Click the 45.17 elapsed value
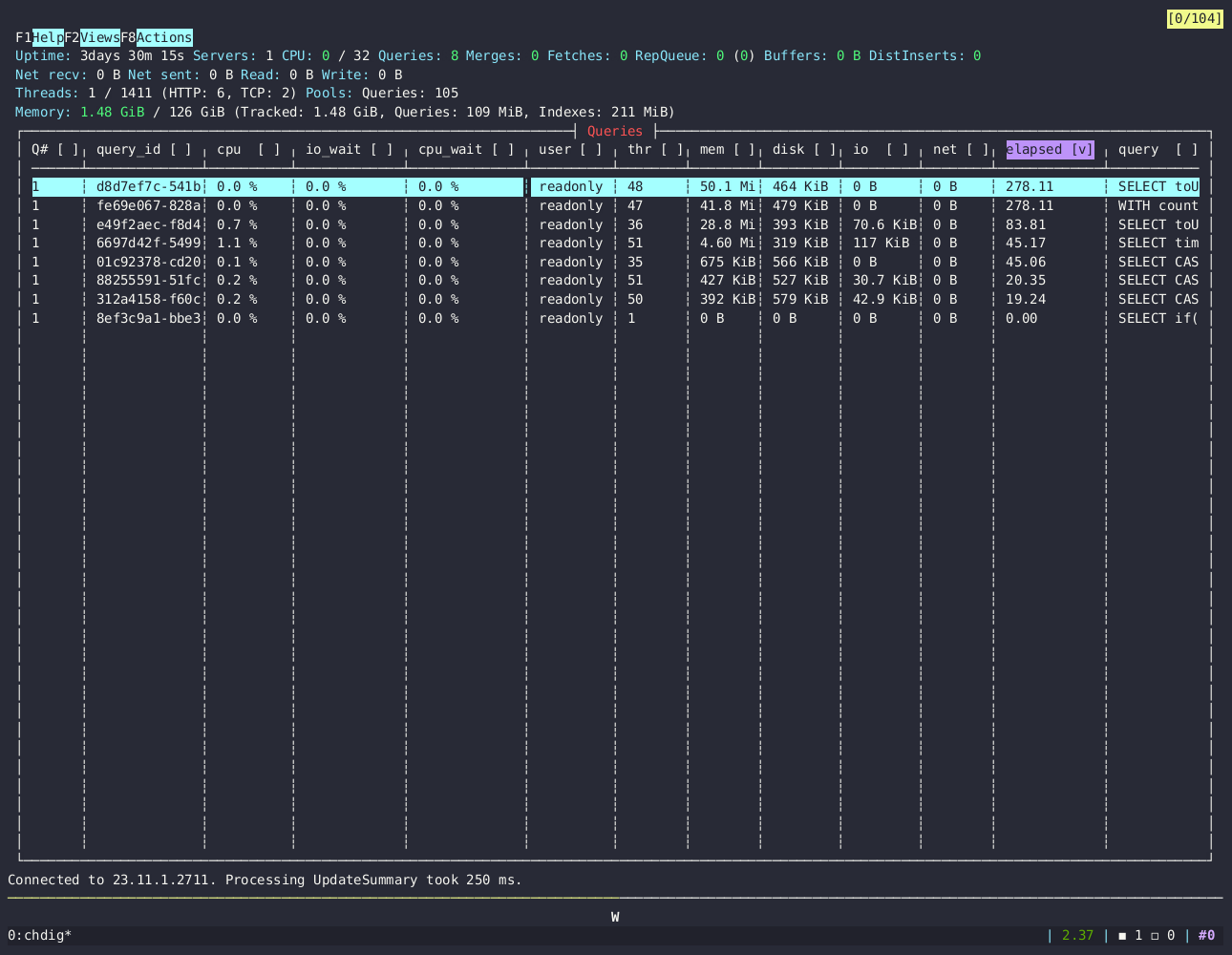Image resolution: width=1232 pixels, height=955 pixels. [x=1026, y=243]
